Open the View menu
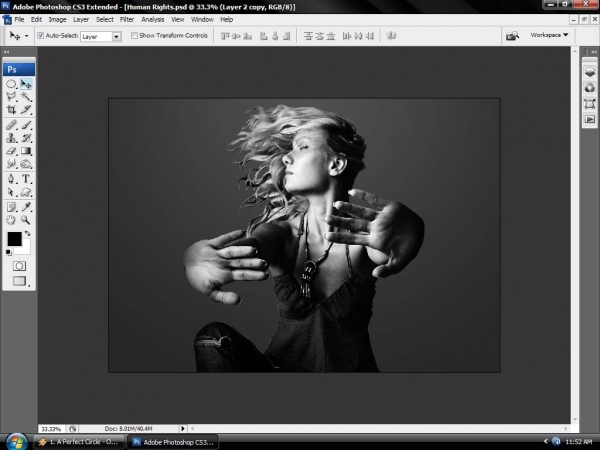Viewport: 600px width, 450px height. click(178, 20)
